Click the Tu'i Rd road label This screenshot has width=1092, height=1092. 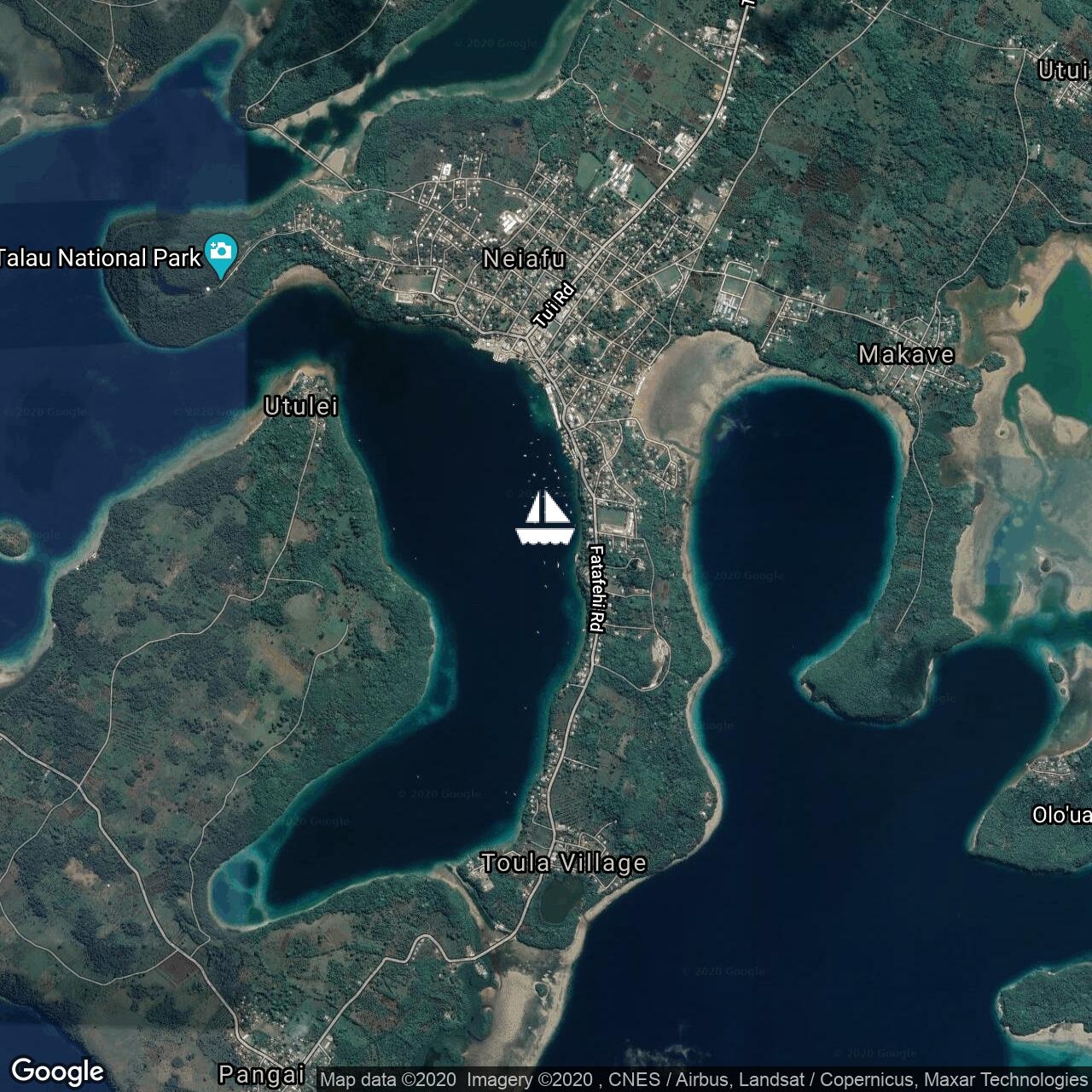click(555, 307)
